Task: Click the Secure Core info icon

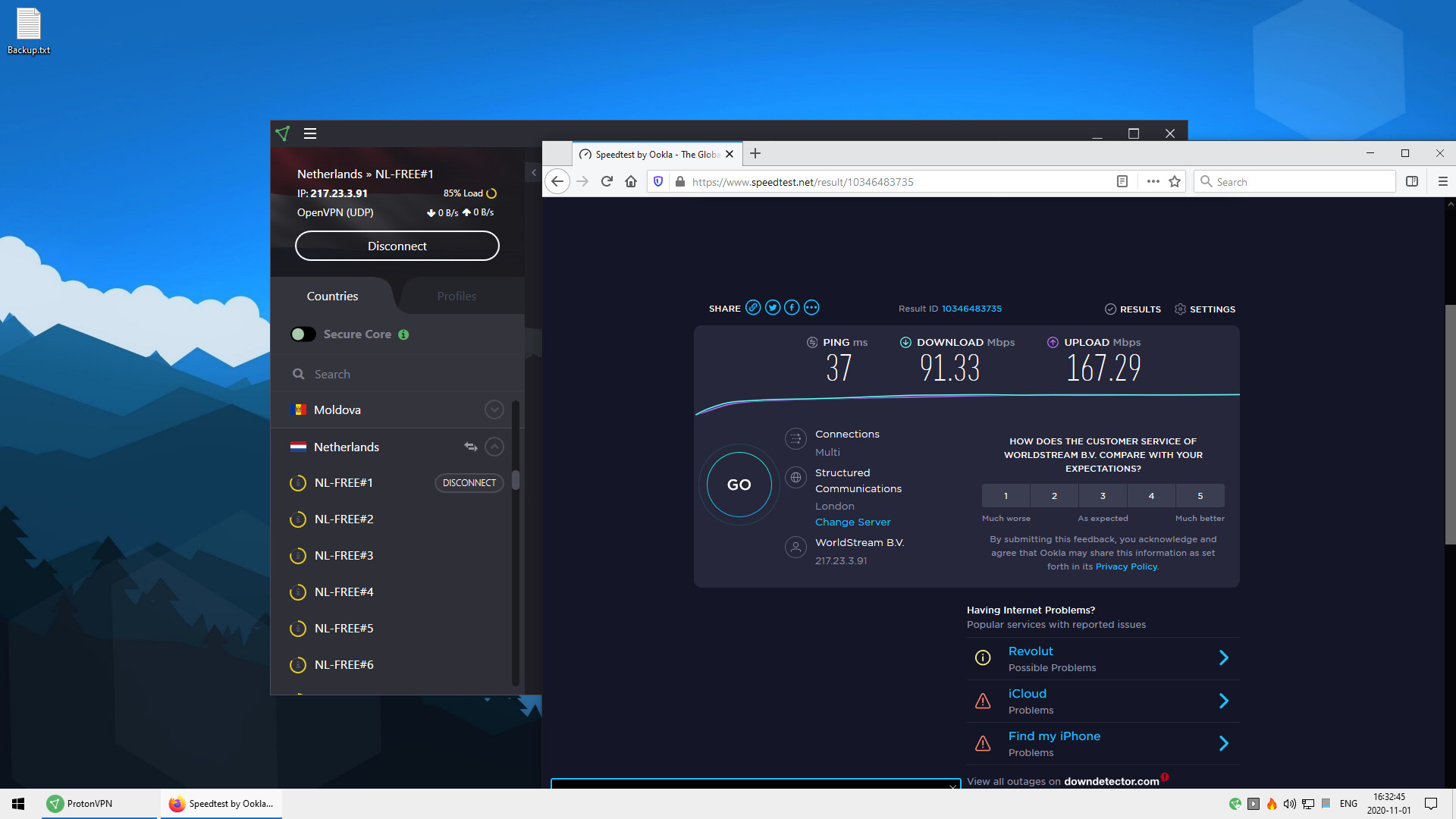Action: pyautogui.click(x=403, y=334)
